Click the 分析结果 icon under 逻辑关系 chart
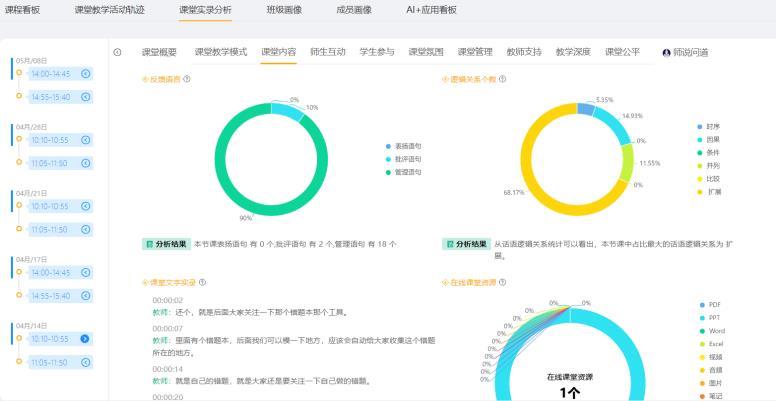The height and width of the screenshot is (401, 776). pos(450,244)
